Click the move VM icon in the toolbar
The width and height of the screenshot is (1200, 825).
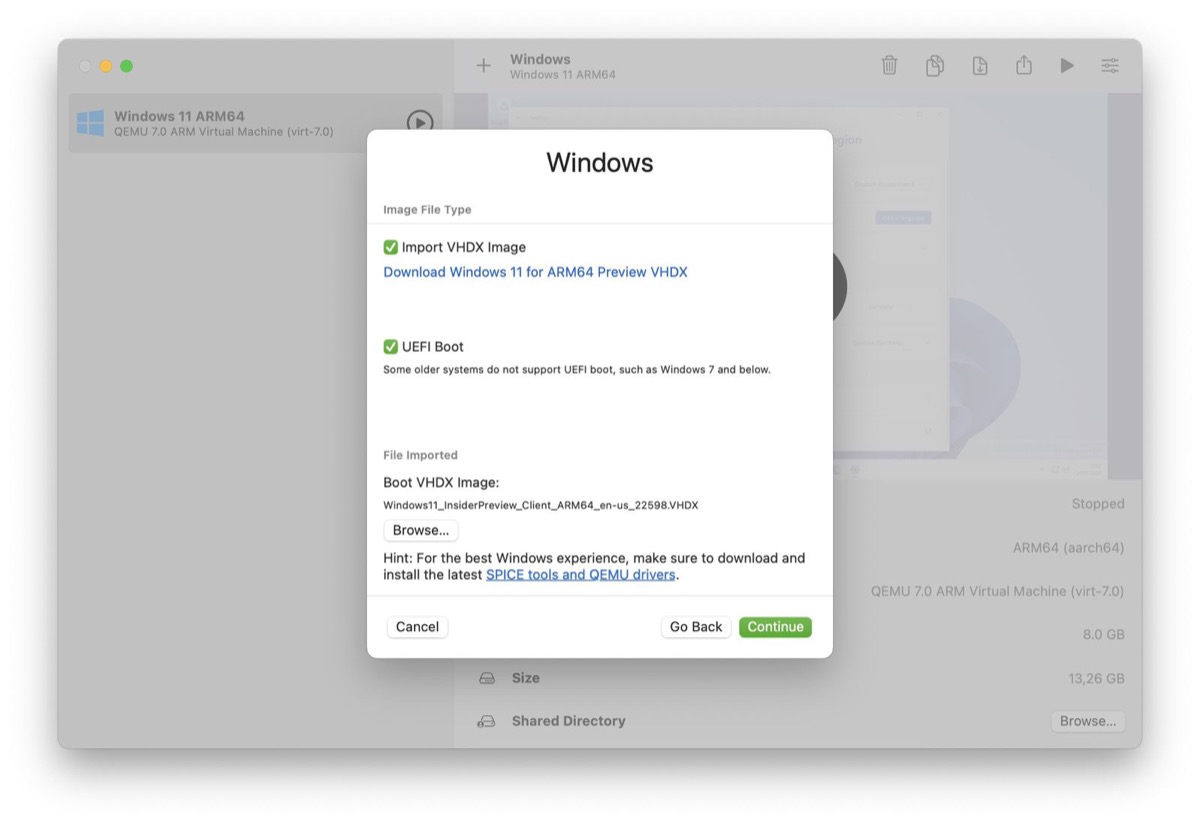coord(980,66)
